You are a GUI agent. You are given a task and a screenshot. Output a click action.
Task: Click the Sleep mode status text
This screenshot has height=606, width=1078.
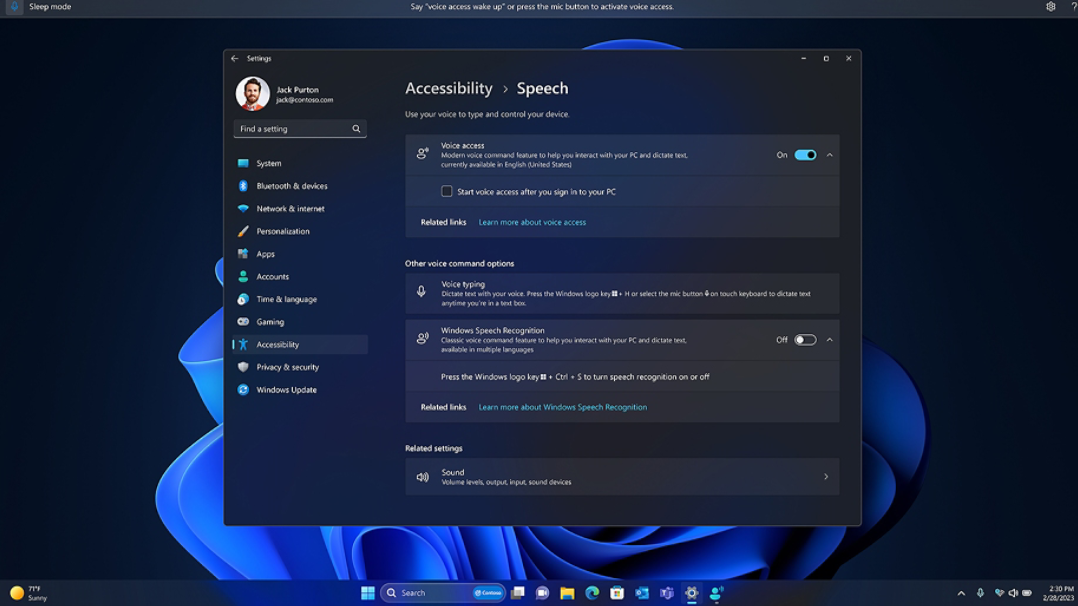(50, 7)
